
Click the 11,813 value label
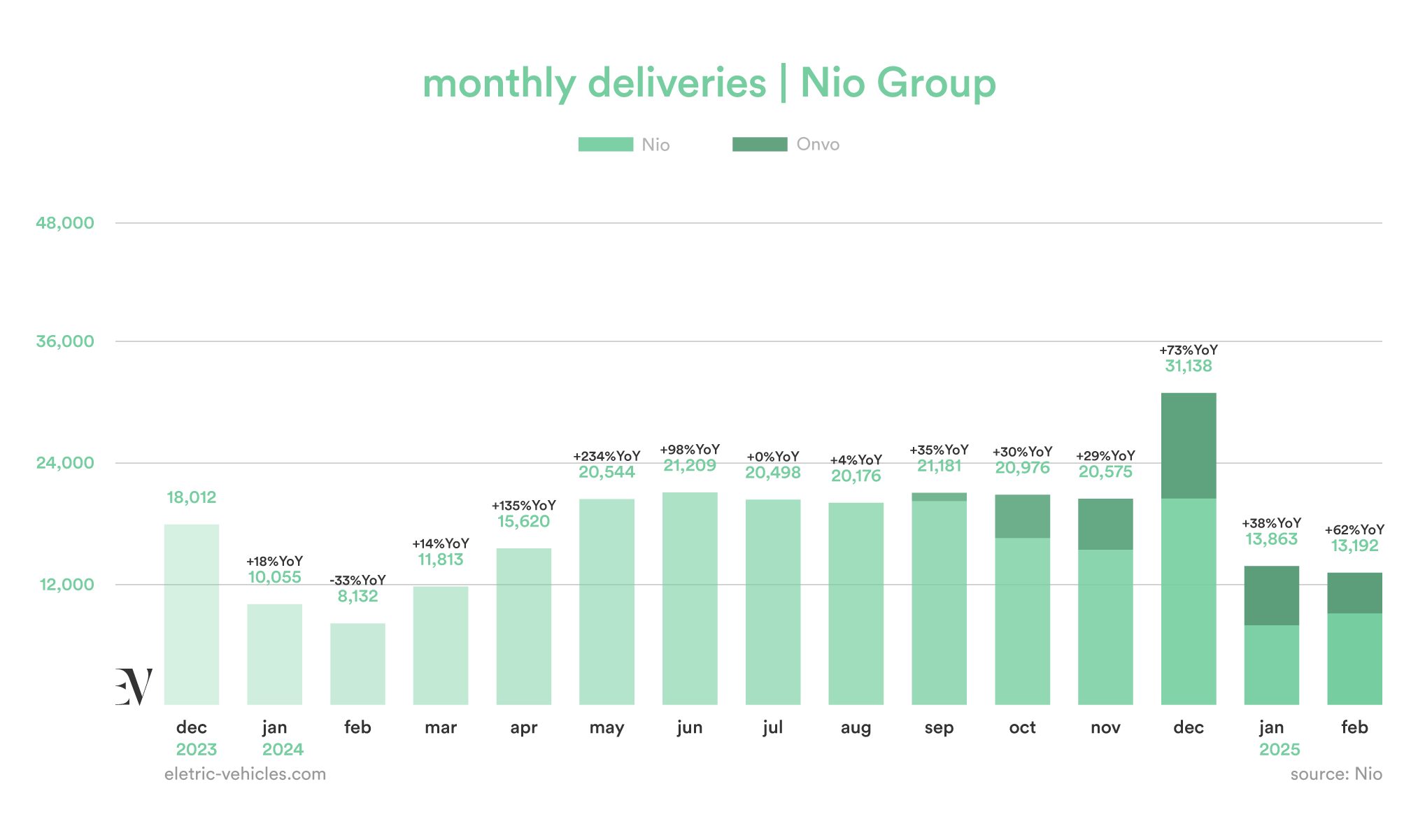click(441, 560)
